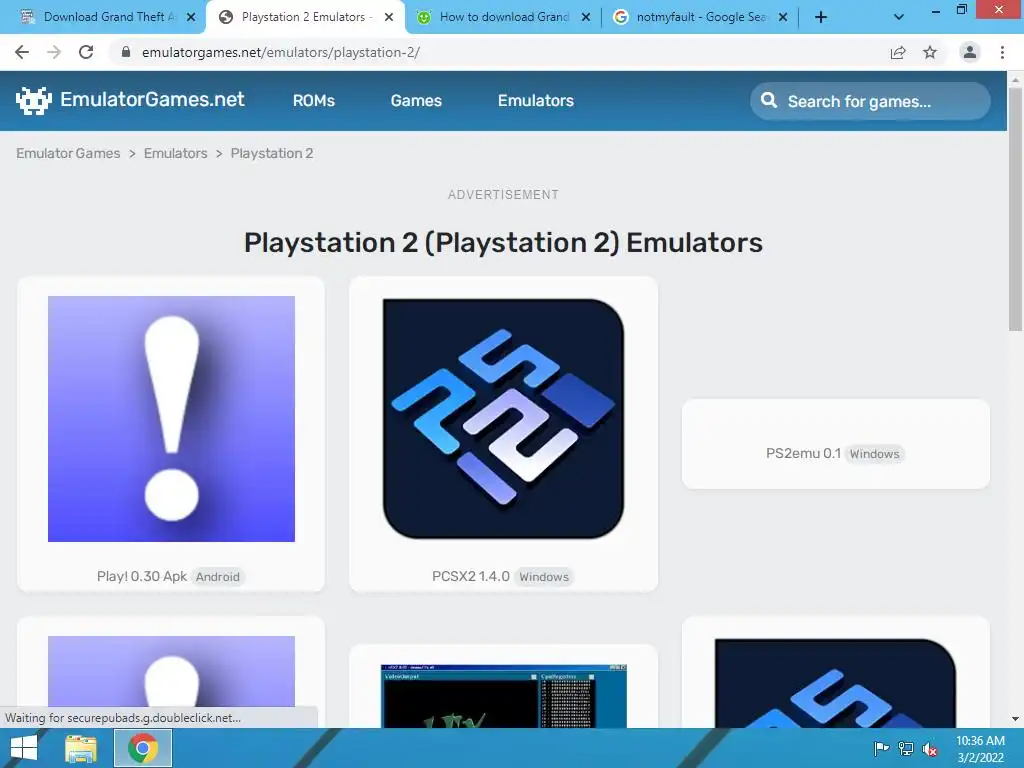Click the address bar URL
Image resolution: width=1024 pixels, height=768 pixels.
[x=281, y=52]
